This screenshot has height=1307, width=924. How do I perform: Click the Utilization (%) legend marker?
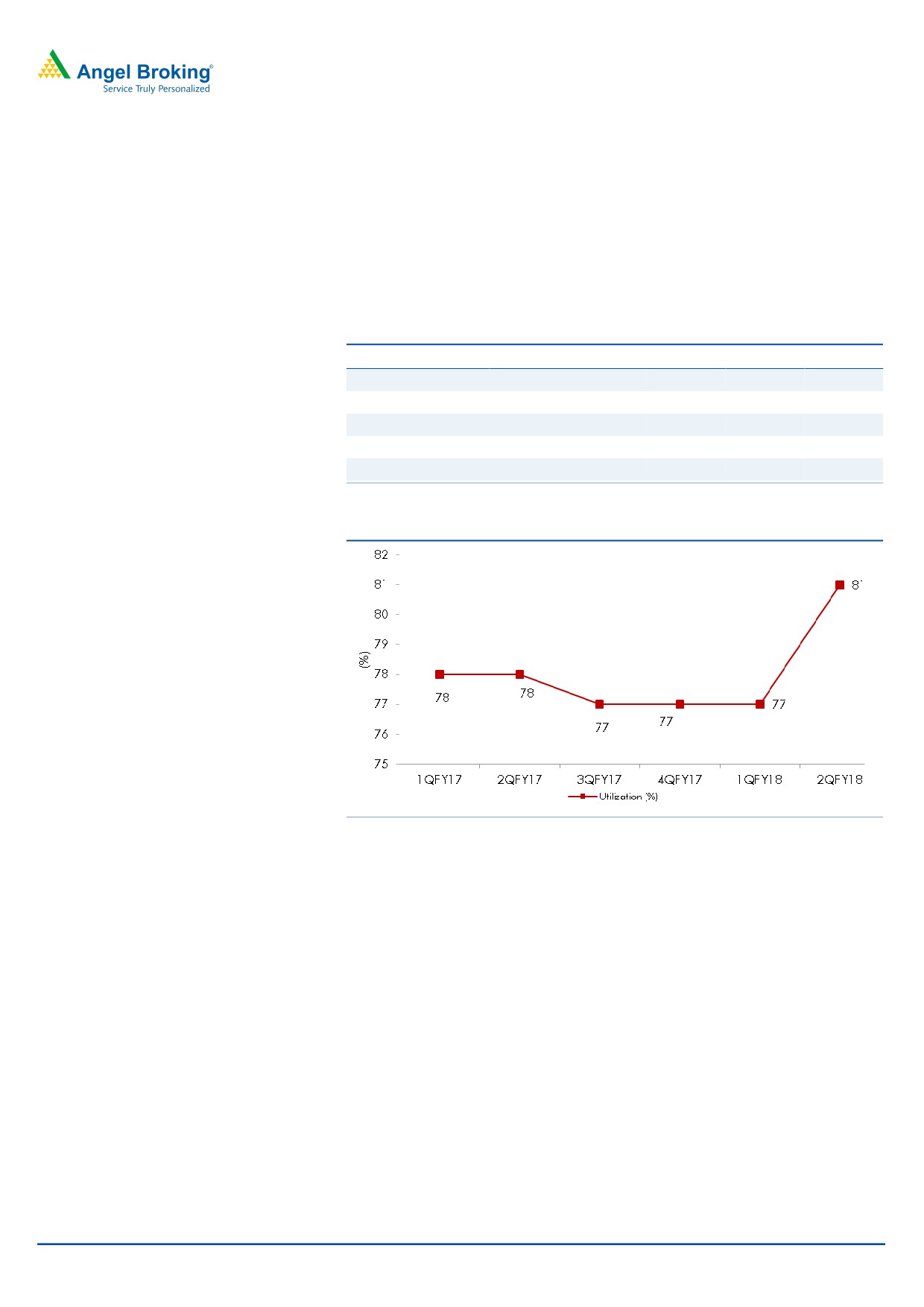coord(582,797)
